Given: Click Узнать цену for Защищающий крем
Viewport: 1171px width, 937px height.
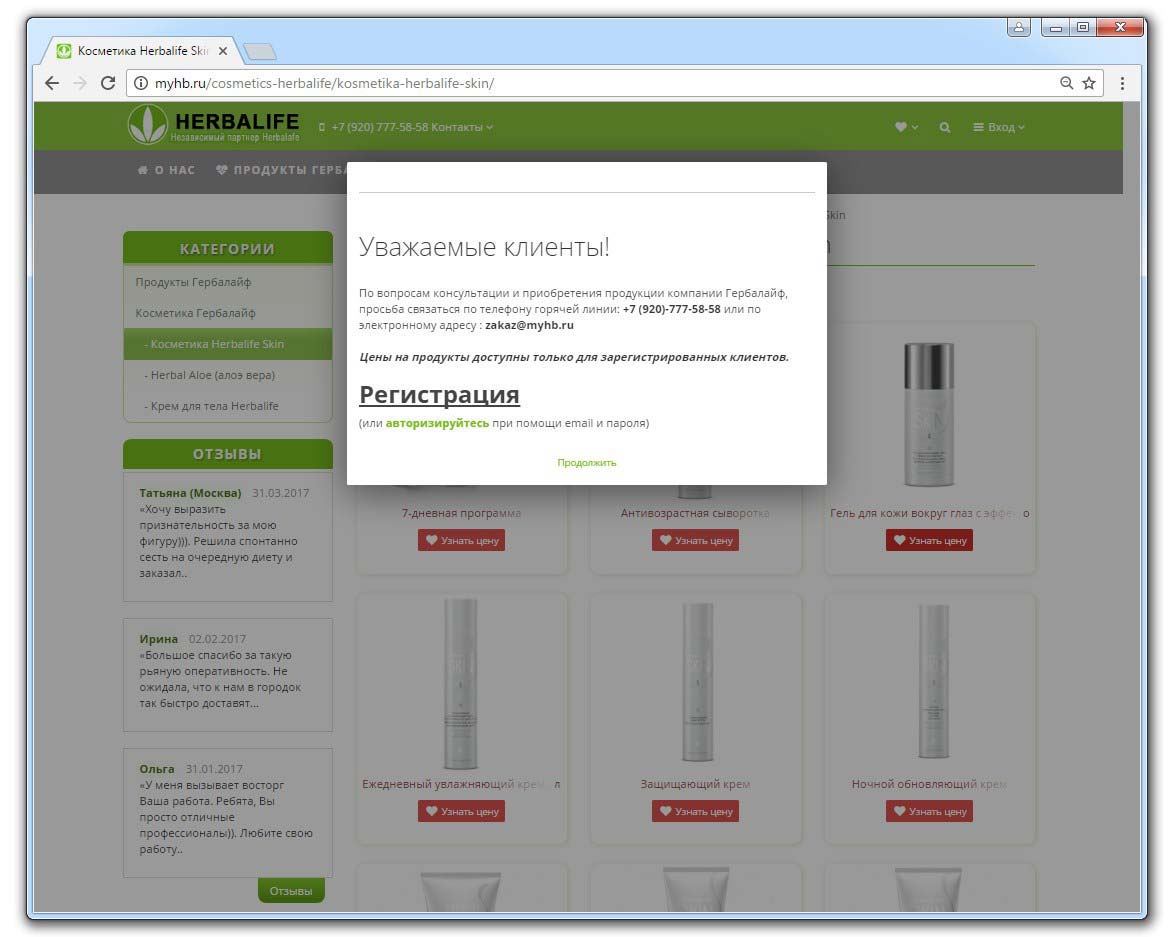Looking at the screenshot, I should [x=695, y=812].
